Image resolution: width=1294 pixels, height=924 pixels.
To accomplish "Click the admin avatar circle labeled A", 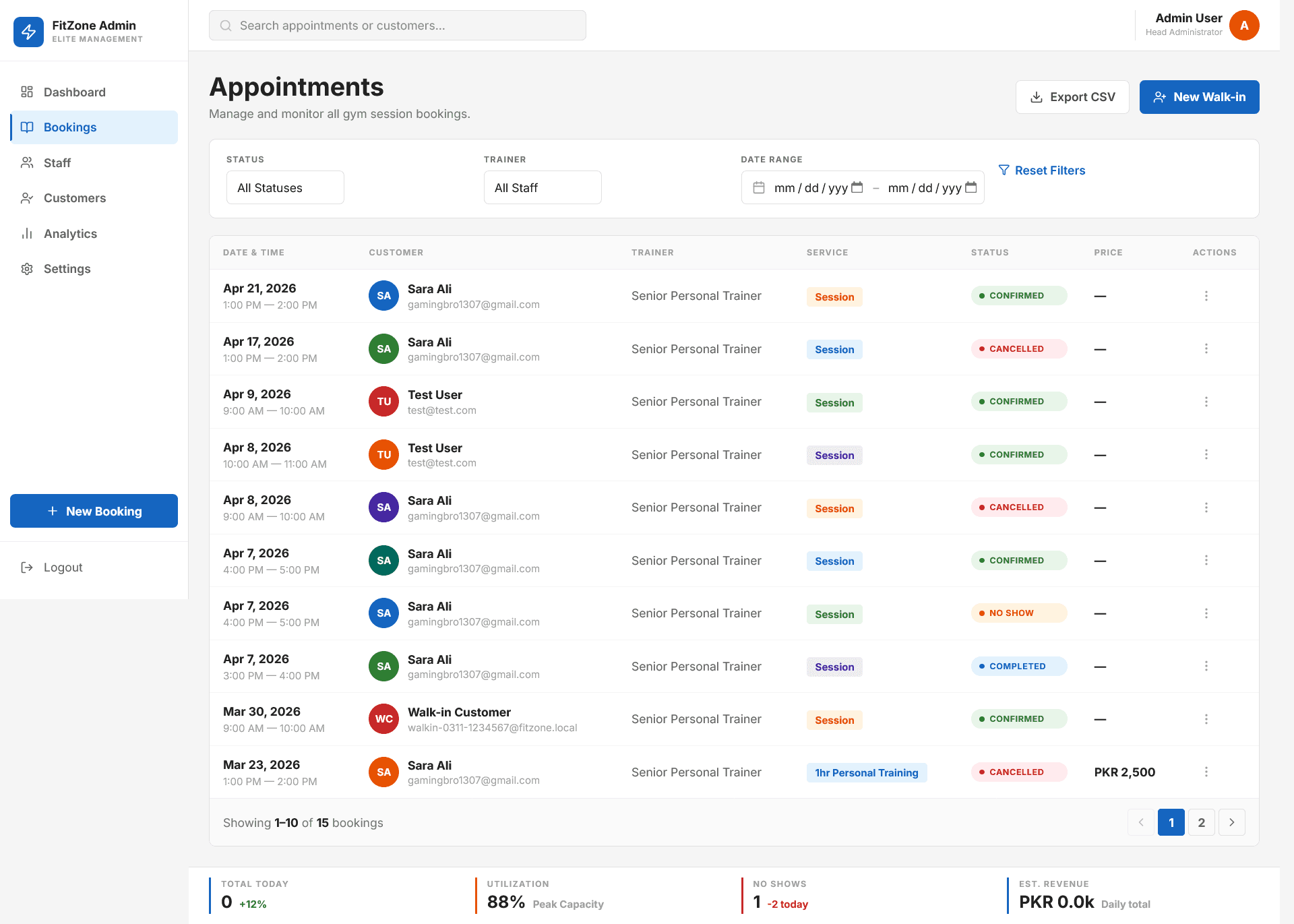I will pyautogui.click(x=1244, y=25).
